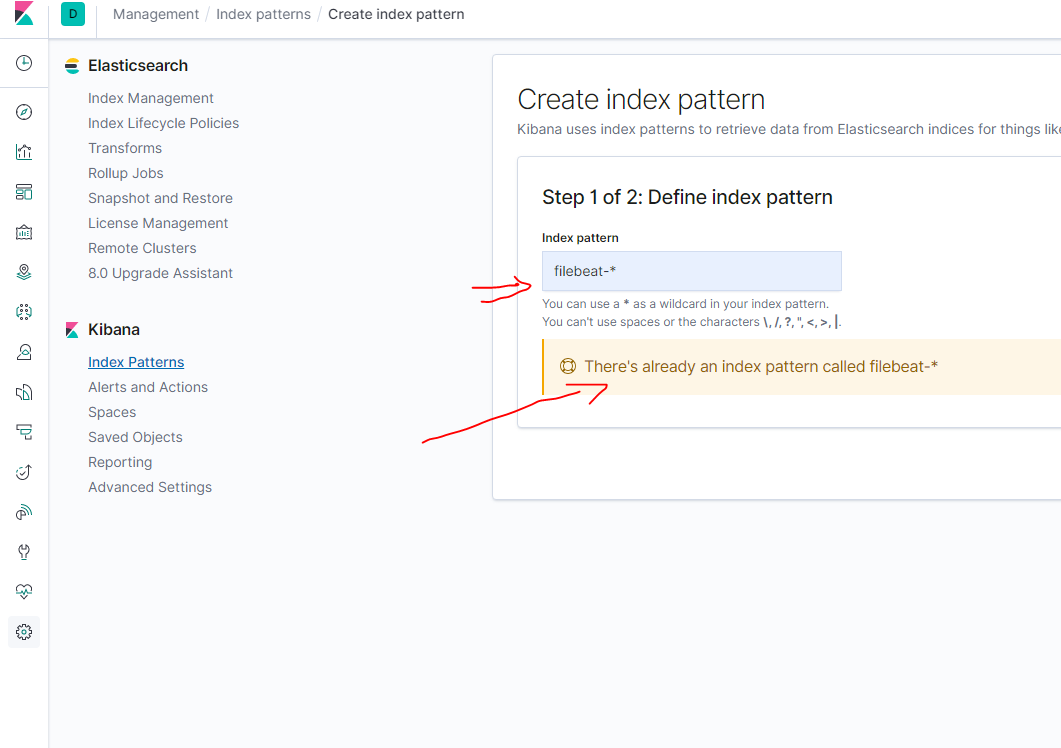Open Index Lifecycle Policies
Viewport: 1061px width, 748px height.
coord(163,123)
